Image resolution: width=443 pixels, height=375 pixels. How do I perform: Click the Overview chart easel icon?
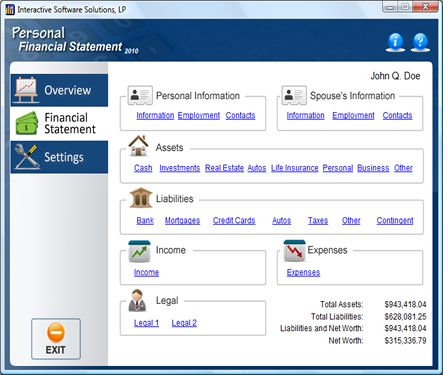(x=26, y=90)
